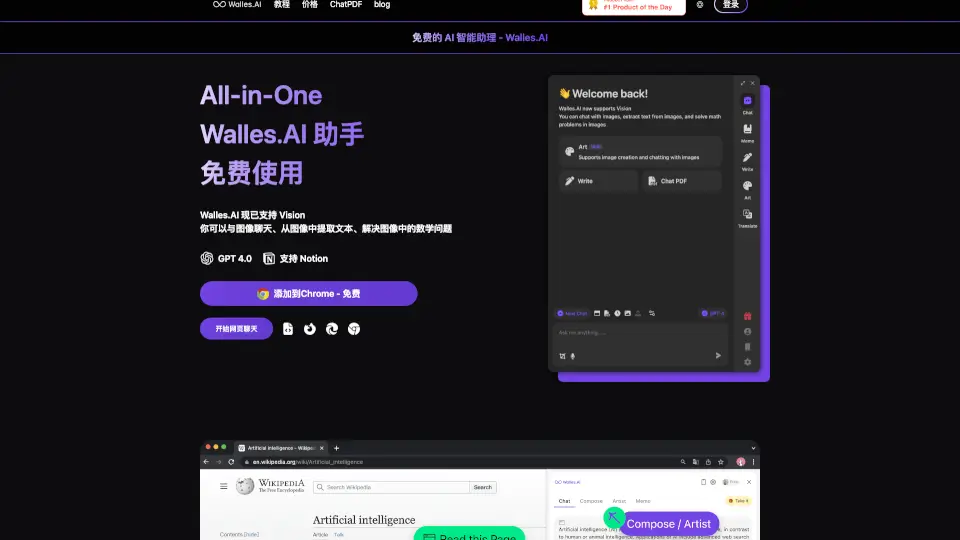Screen dimensions: 960x540
Task: Click the Firefox browser icon
Action: coord(310,329)
